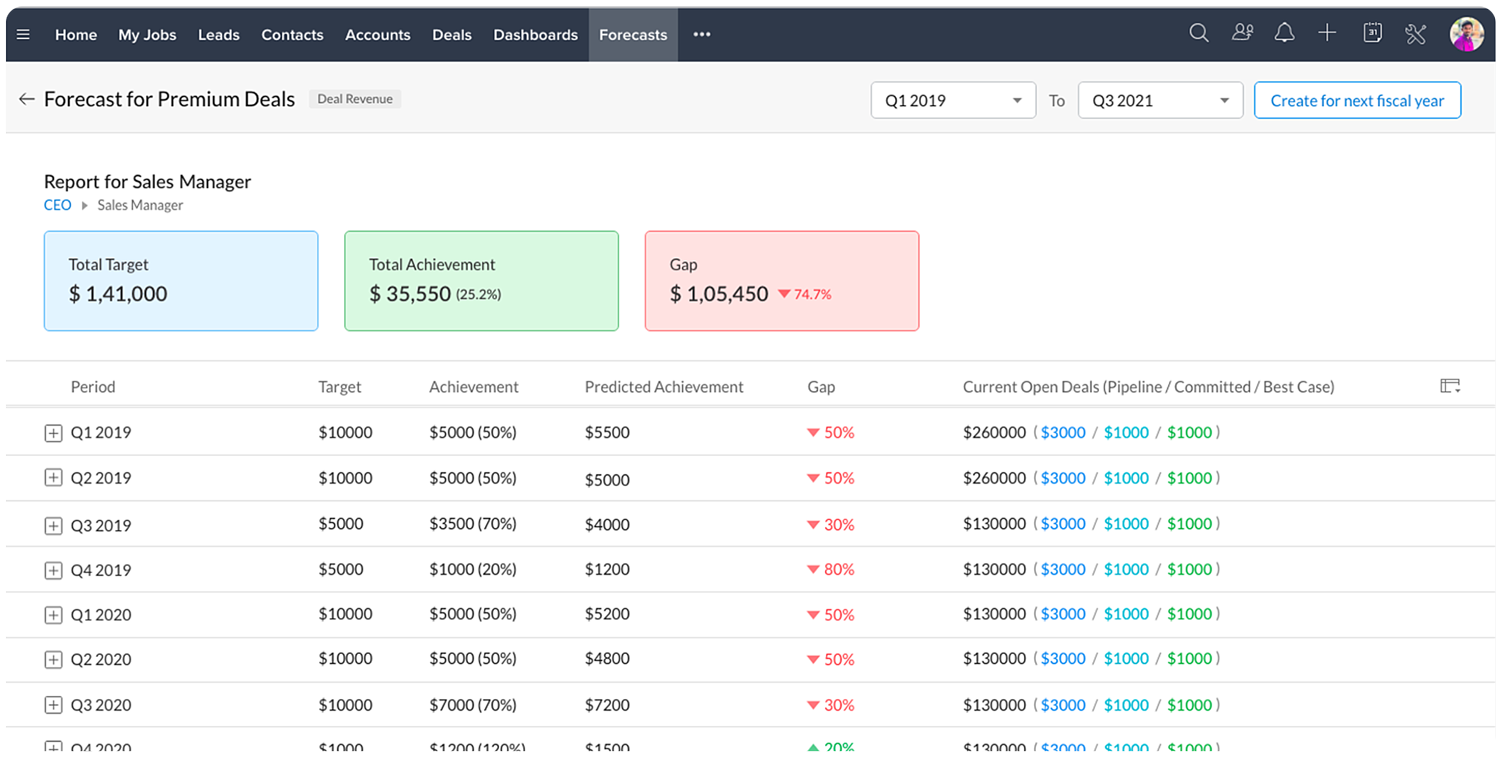Open $3000 pipeline link in Q3 2020 row
1500x757 pixels.
1063,705
